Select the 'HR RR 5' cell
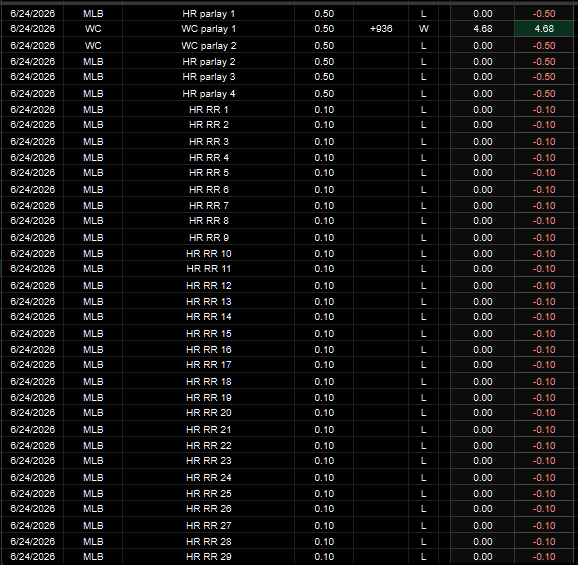Image resolution: width=578 pixels, height=565 pixels. point(209,172)
